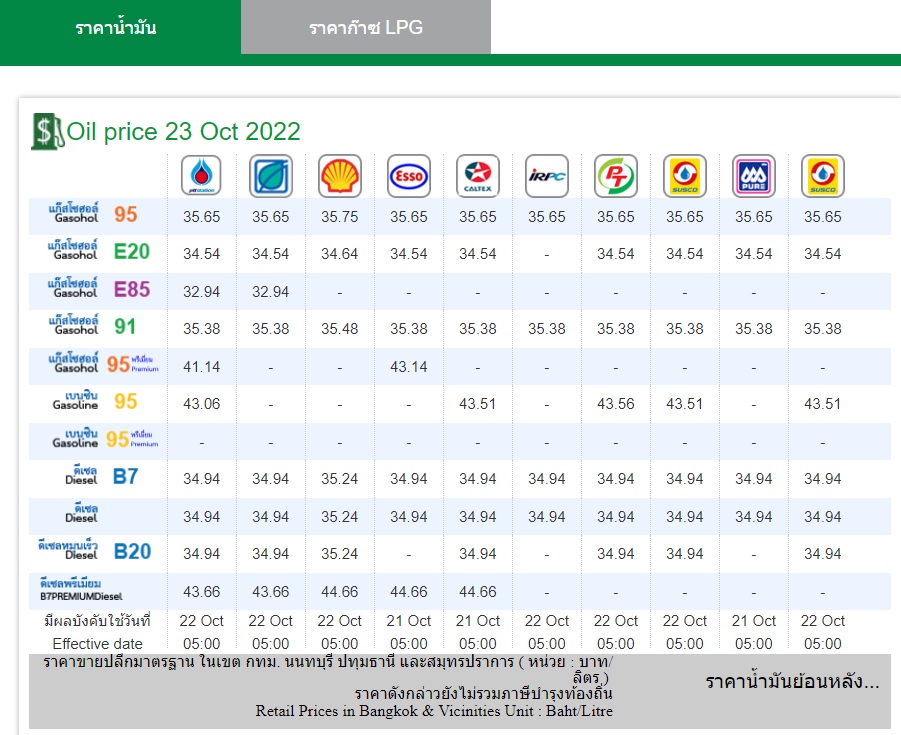Select the Gasoline 95 row label
Screen dimensions: 901x735
95,401
